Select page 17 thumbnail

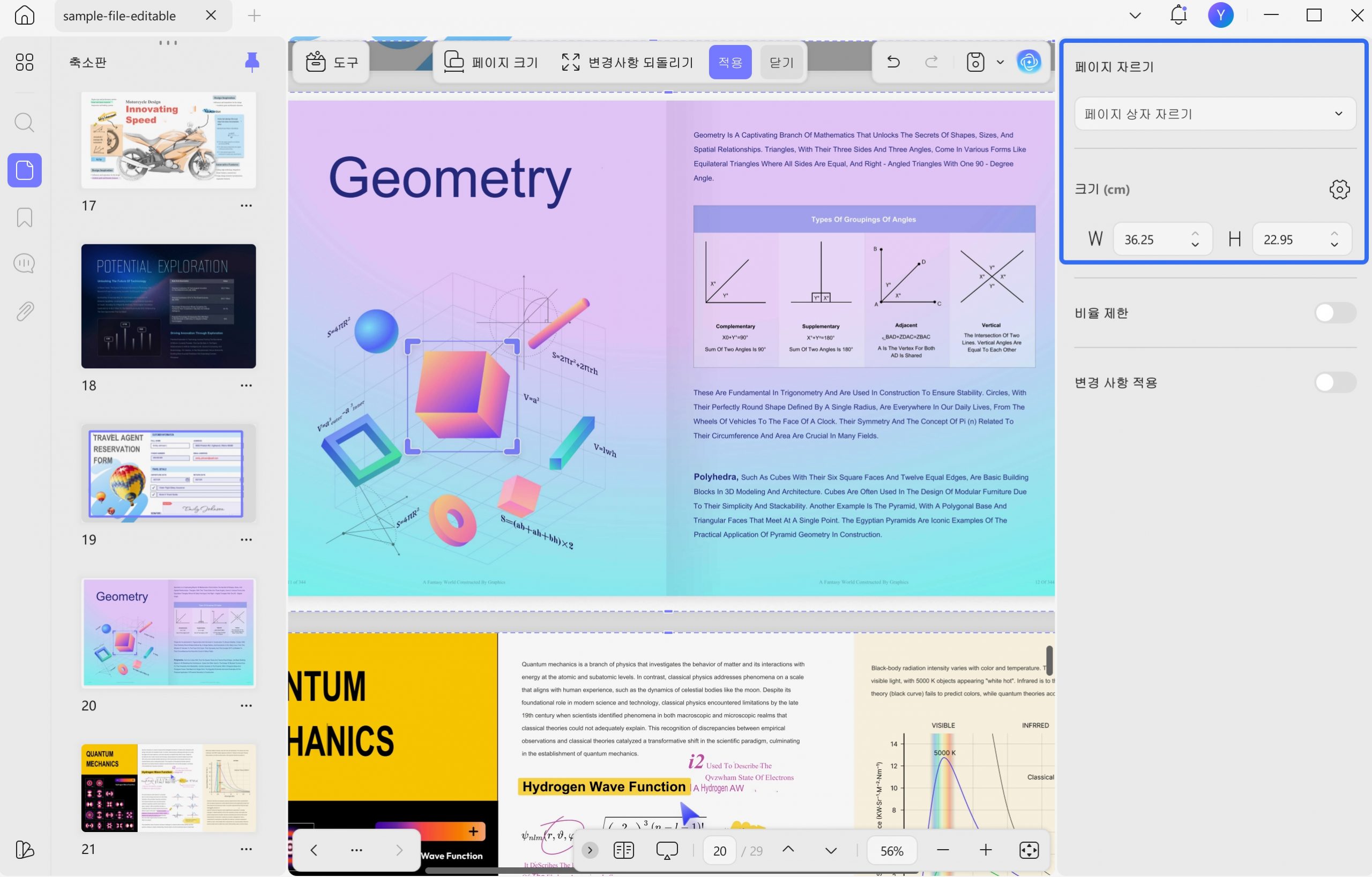[x=169, y=140]
